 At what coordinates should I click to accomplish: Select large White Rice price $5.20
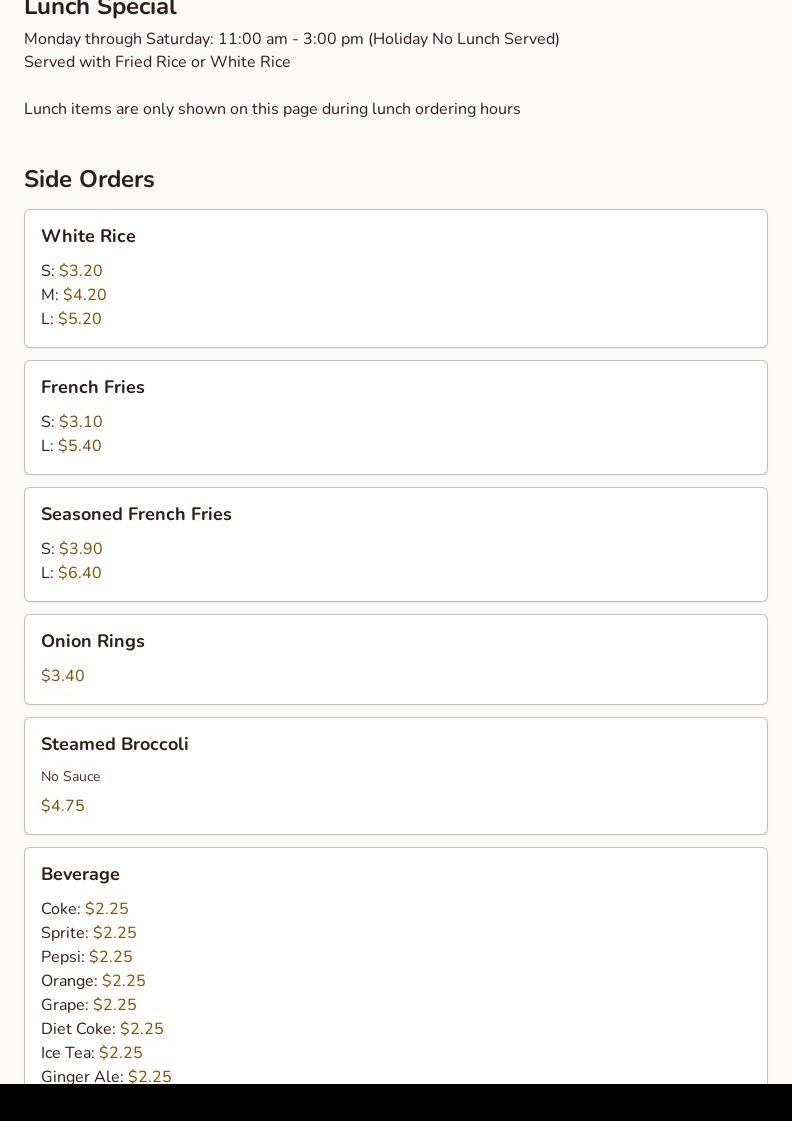(79, 319)
